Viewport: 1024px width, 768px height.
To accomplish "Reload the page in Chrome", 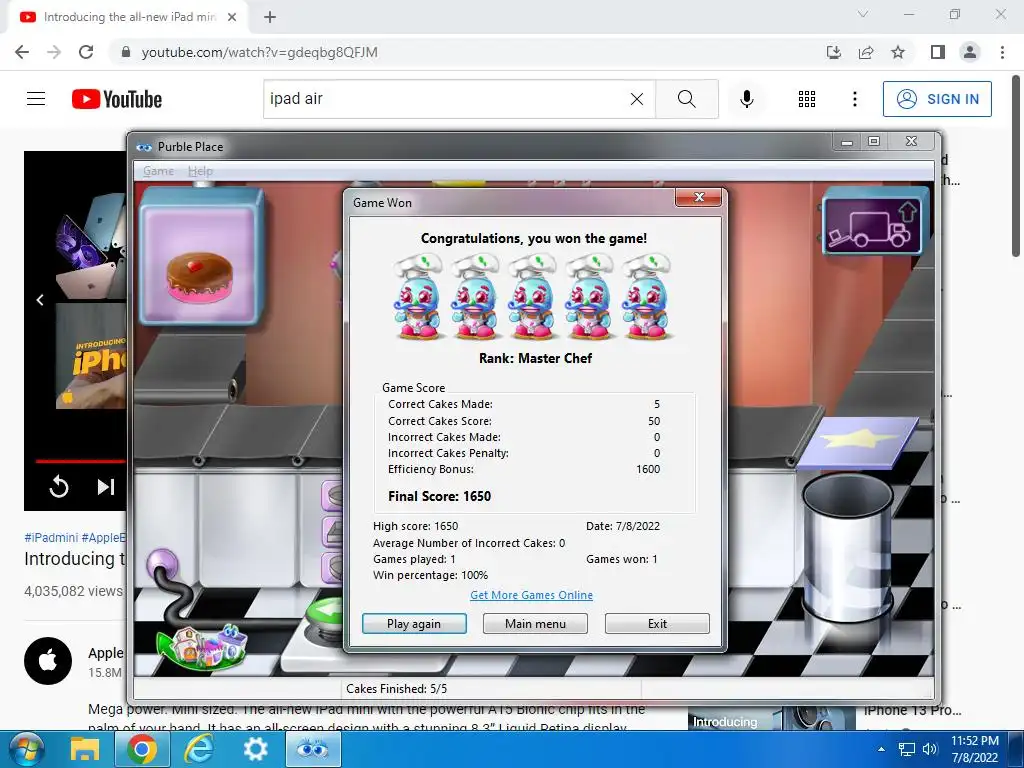I will [86, 52].
